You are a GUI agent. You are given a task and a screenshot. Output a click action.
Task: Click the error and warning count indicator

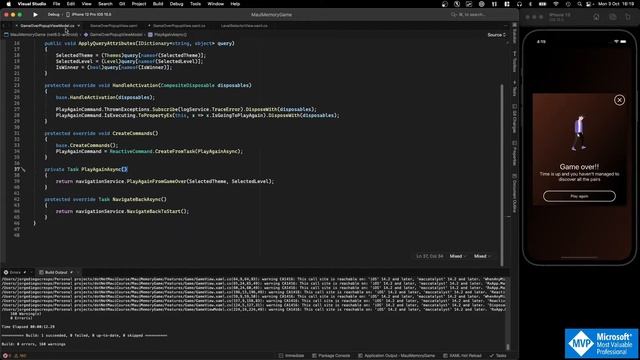16,356
